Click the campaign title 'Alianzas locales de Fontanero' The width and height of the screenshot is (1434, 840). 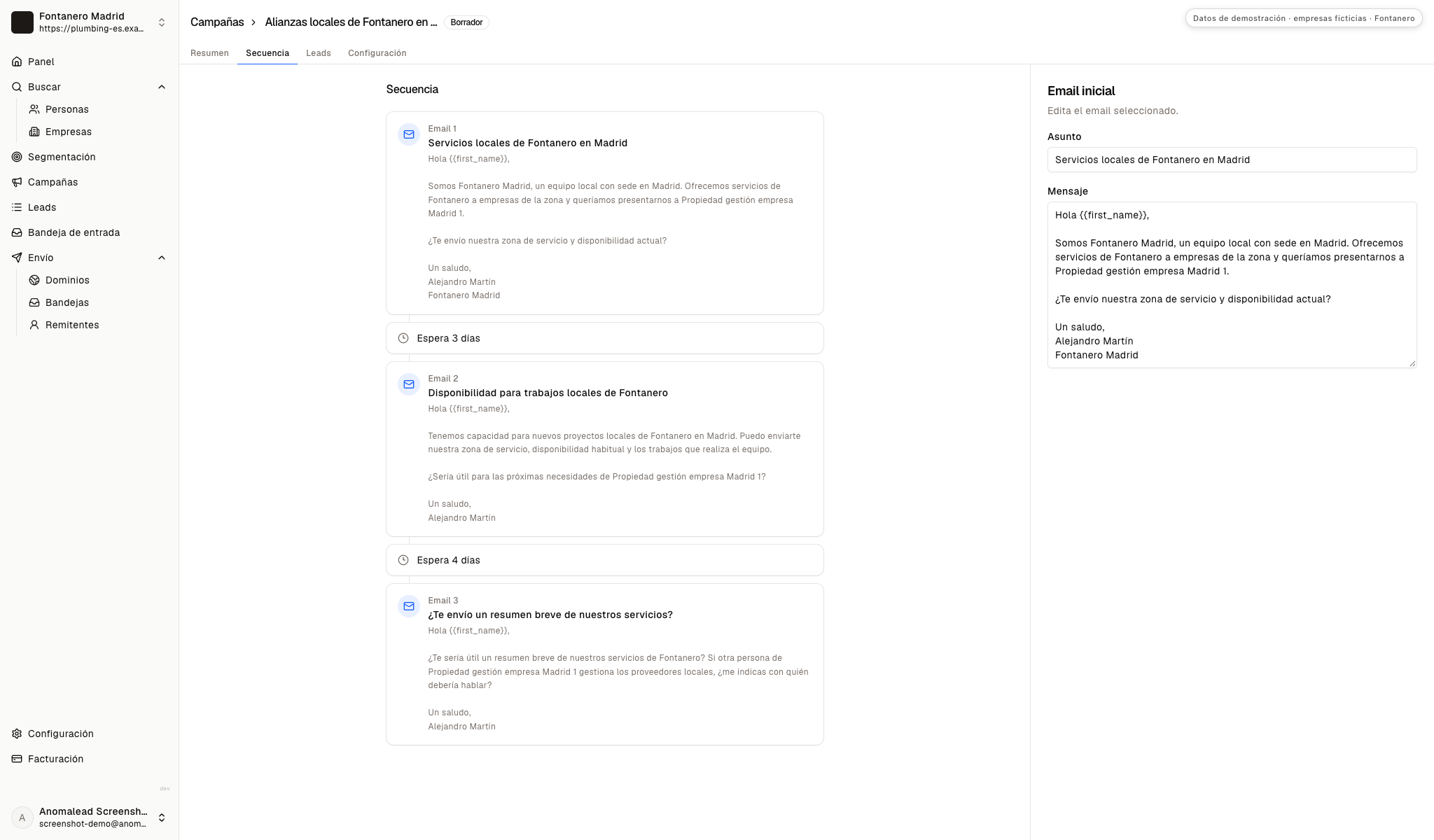(351, 22)
